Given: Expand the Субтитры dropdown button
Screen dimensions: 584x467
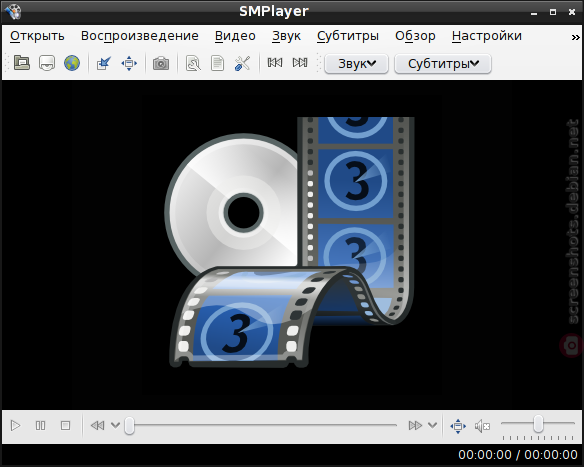Looking at the screenshot, I should pos(443,64).
